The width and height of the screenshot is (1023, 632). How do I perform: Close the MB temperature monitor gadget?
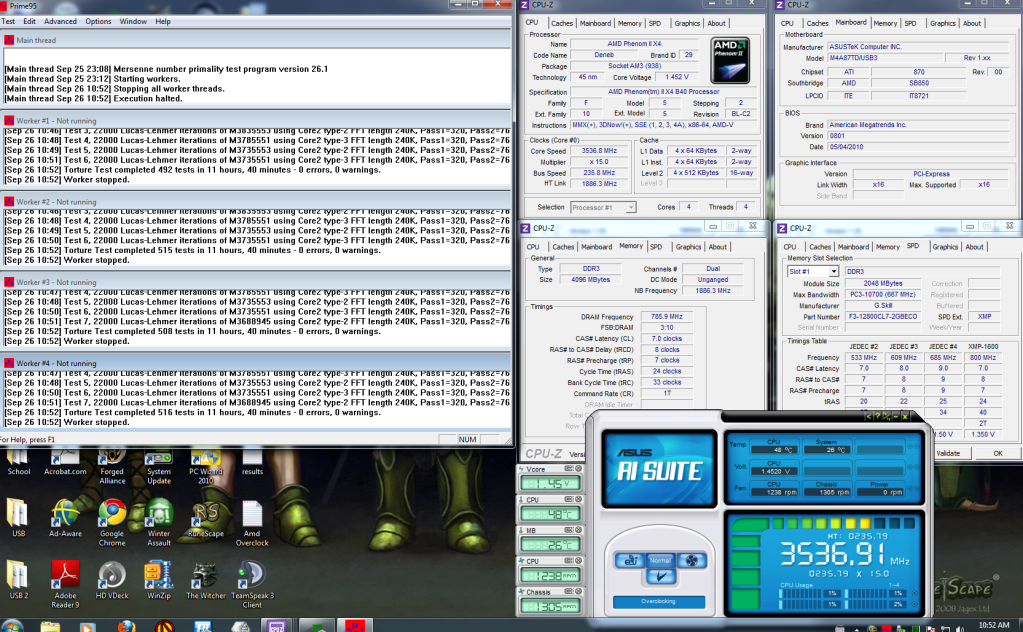(x=578, y=530)
